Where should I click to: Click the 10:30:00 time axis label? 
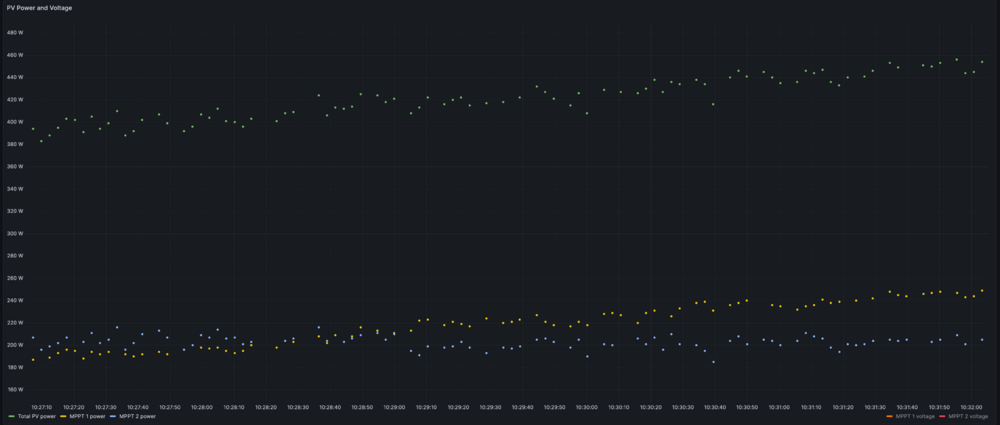[x=586, y=407]
